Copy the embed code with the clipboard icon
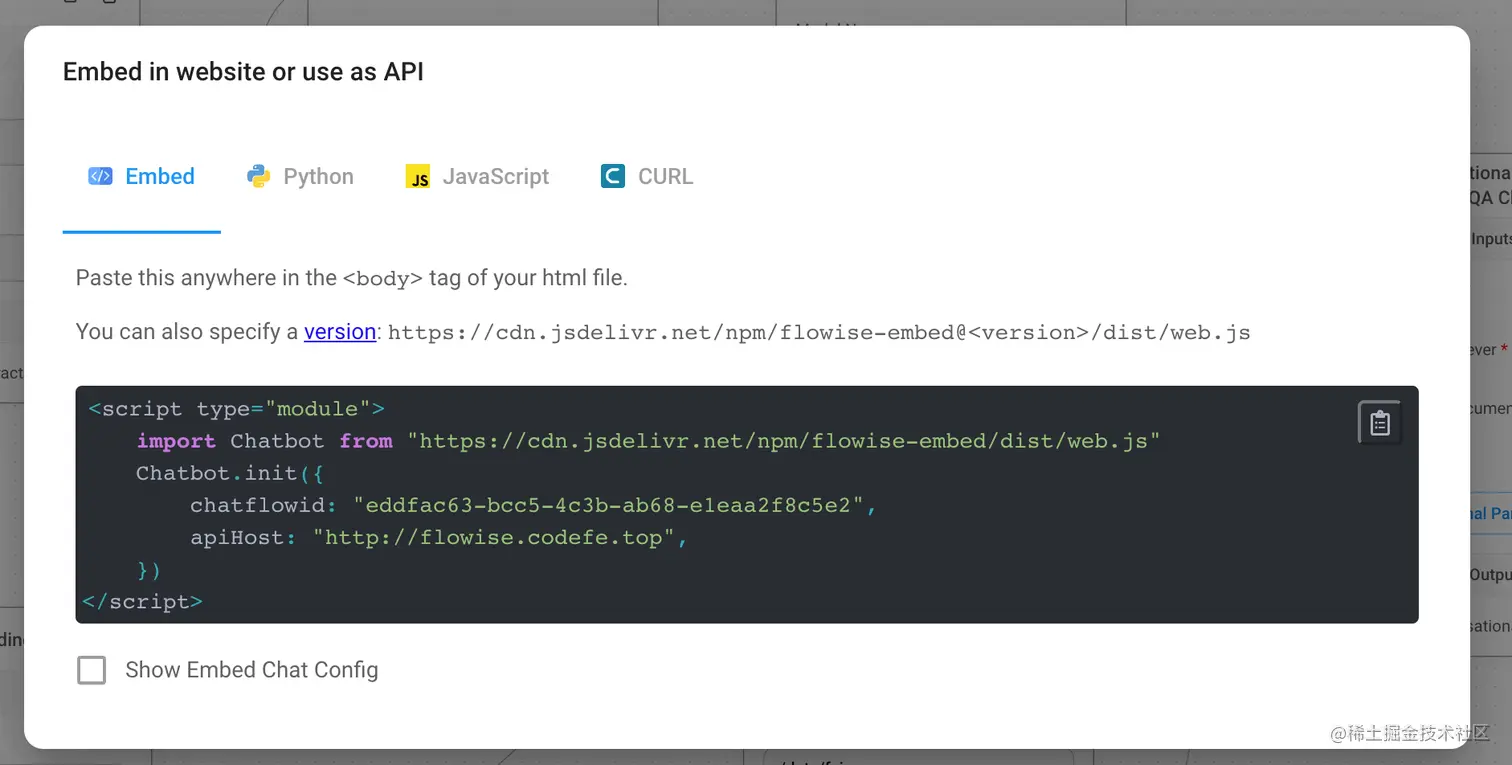The image size is (1512, 765). click(1380, 423)
